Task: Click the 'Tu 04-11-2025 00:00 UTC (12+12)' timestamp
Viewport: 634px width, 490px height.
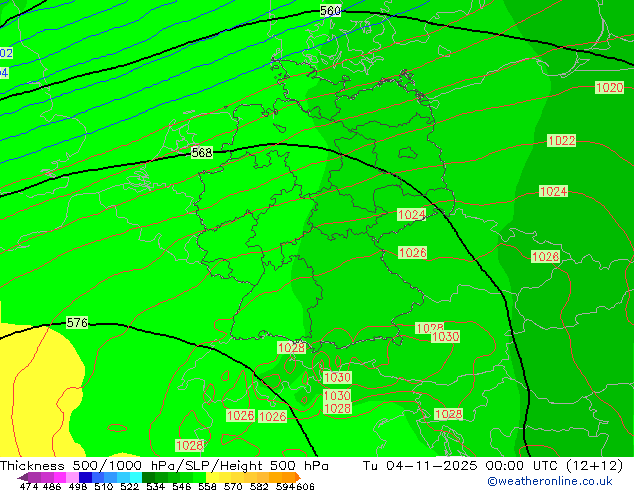Action: [492, 465]
